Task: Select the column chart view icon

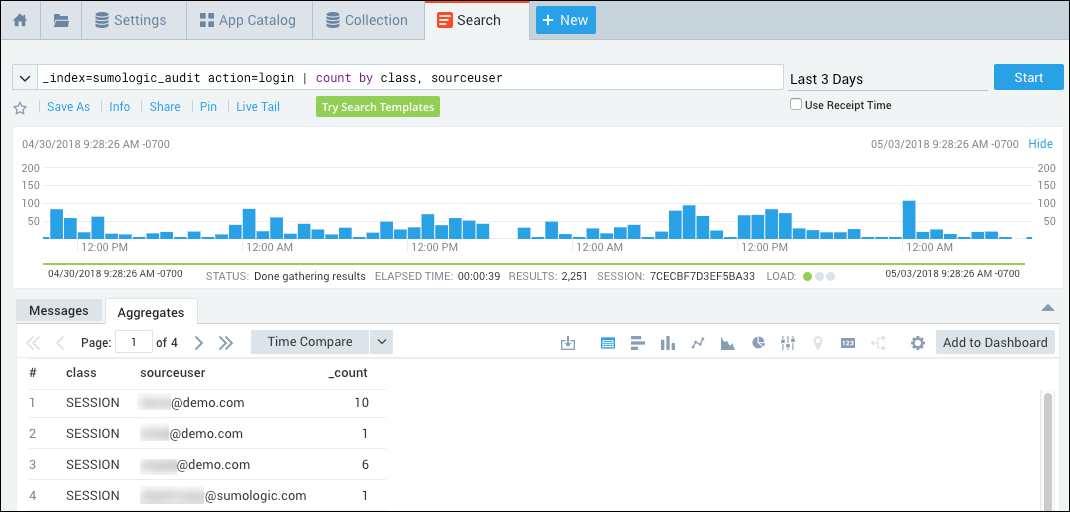Action: [668, 343]
